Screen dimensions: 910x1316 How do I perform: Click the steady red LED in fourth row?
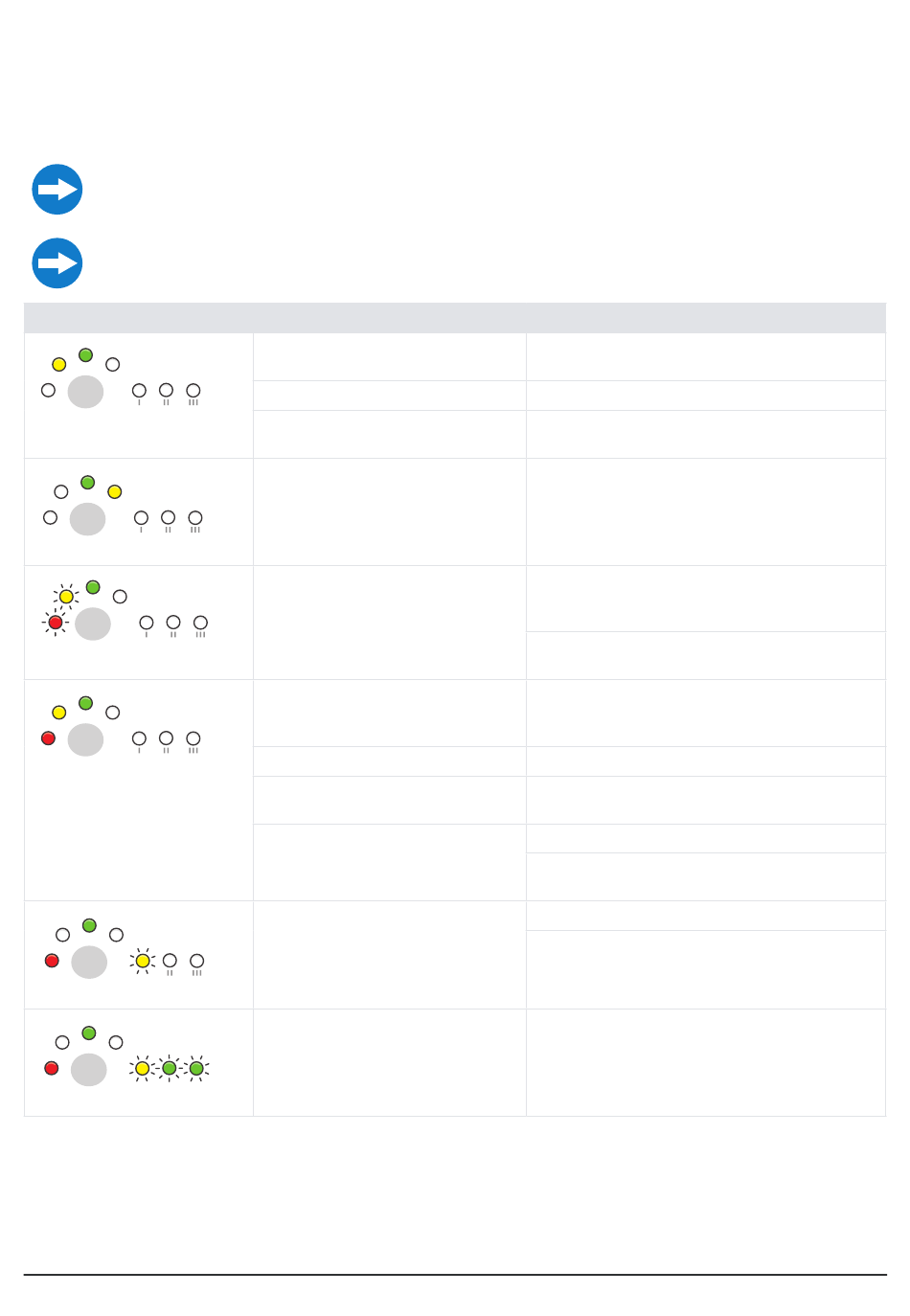tap(48, 738)
